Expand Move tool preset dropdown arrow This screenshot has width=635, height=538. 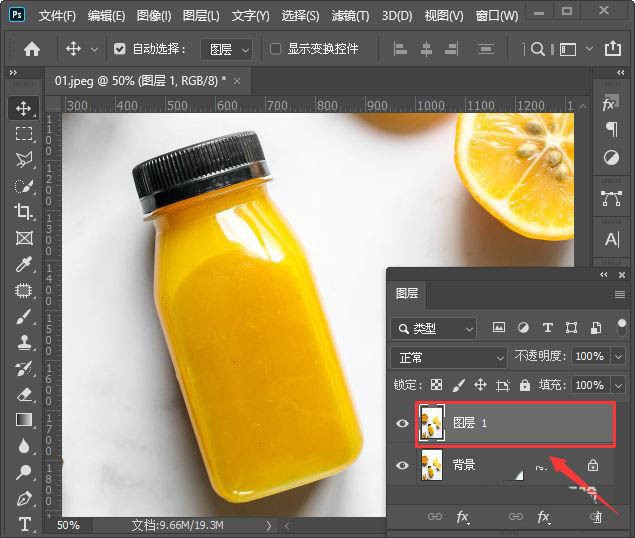(x=94, y=49)
